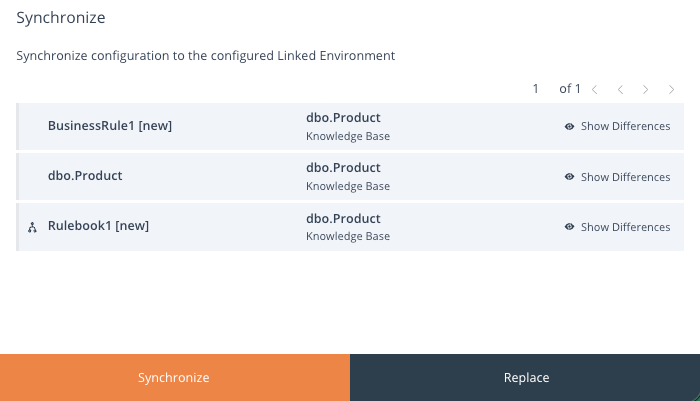Go to the first page of results

(595, 90)
